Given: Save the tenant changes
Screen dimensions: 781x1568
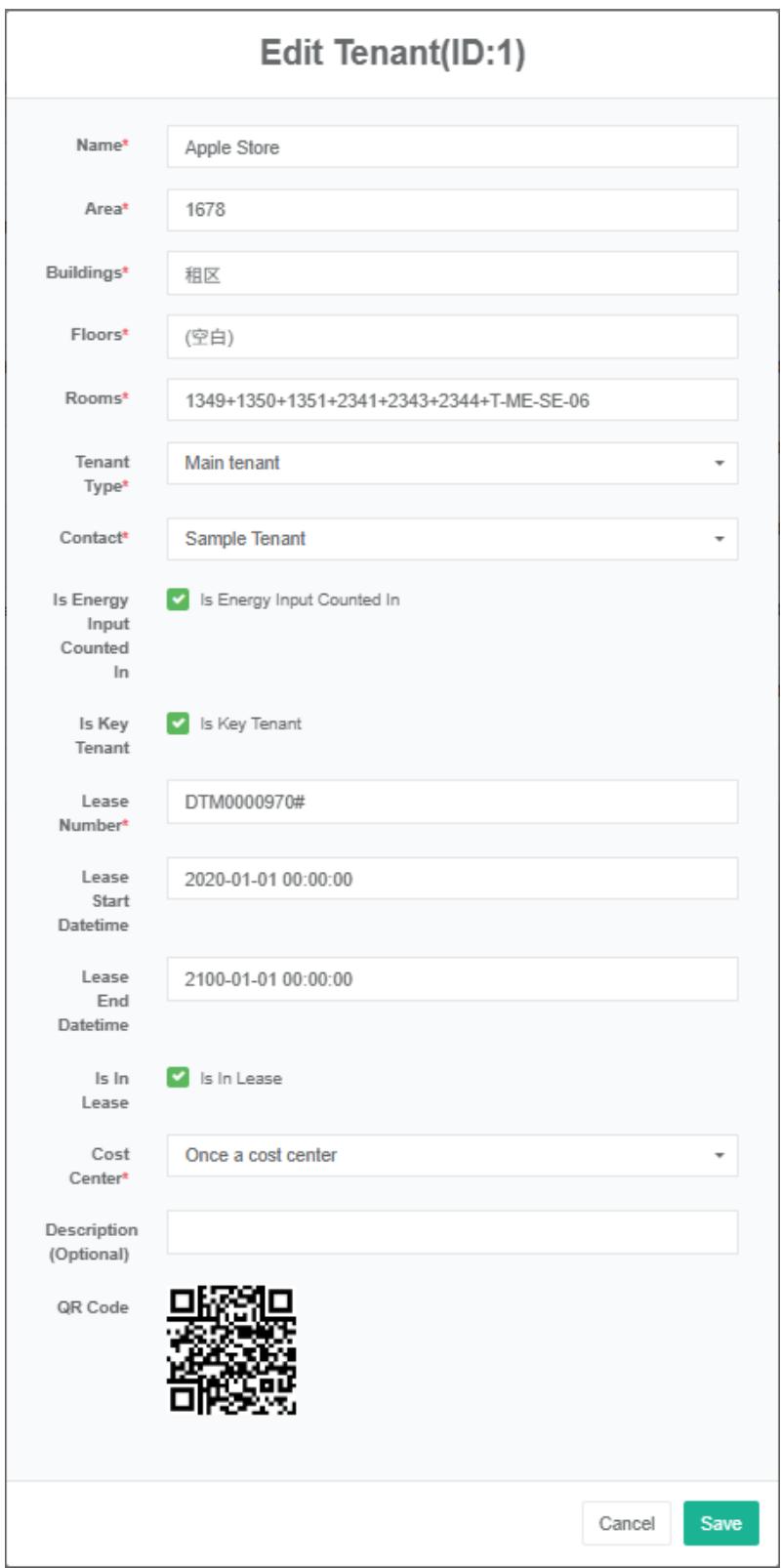Looking at the screenshot, I should pos(720,1523).
